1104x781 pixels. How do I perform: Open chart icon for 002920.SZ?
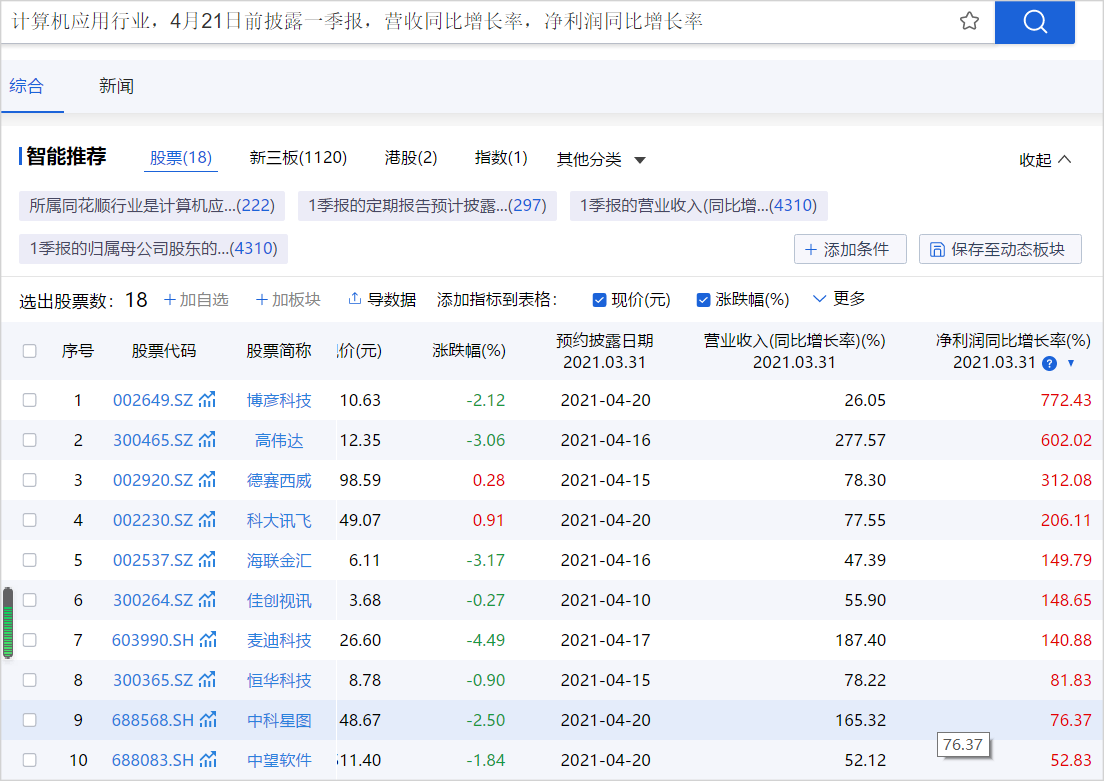point(207,480)
